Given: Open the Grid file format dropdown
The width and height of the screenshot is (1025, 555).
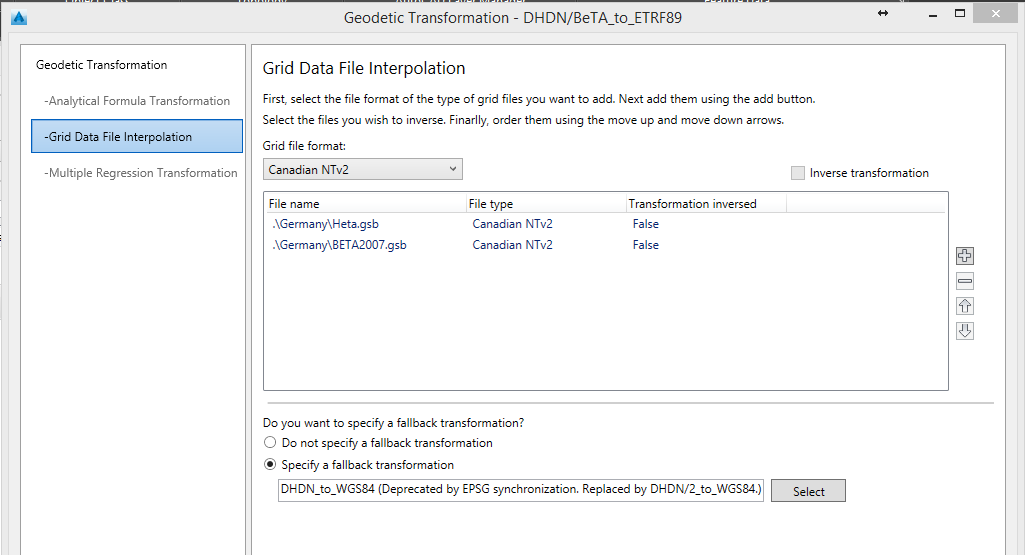Looking at the screenshot, I should [x=363, y=169].
